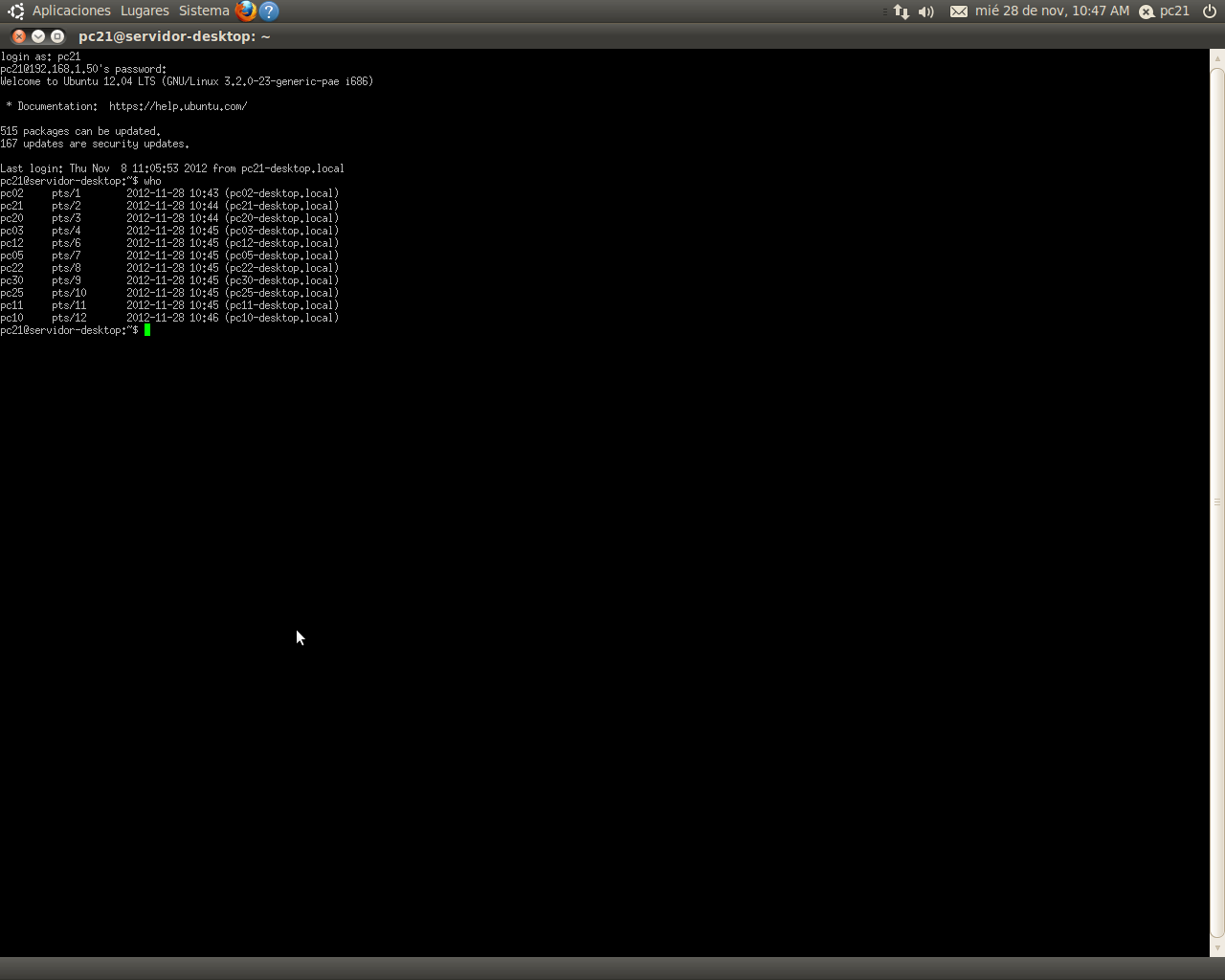The width and height of the screenshot is (1225, 980).
Task: Click the help.ubuntu.com documentation link
Action: [178, 106]
